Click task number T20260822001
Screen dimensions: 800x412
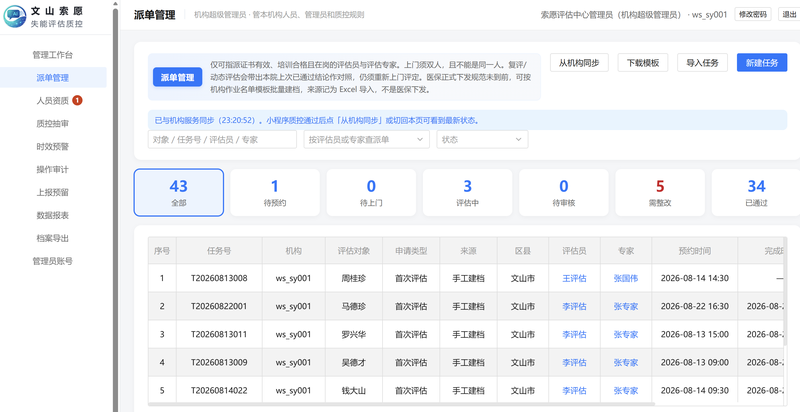point(219,306)
